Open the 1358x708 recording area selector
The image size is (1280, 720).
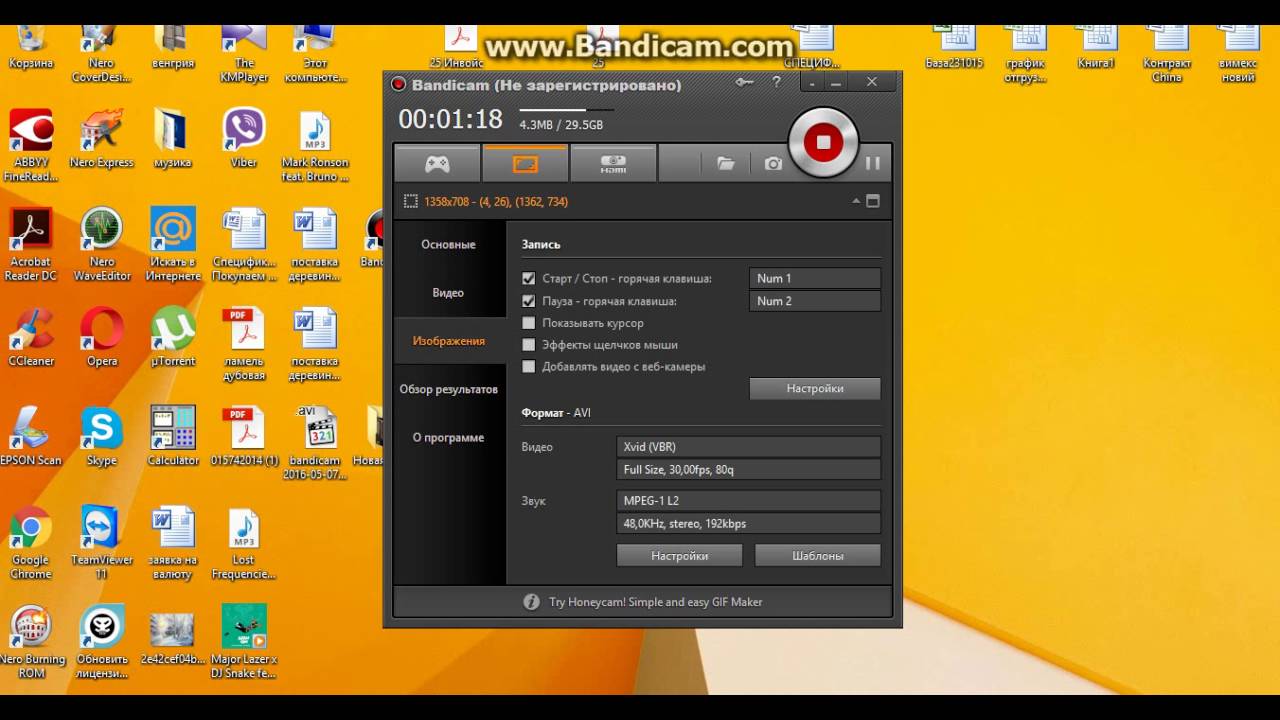click(486, 202)
